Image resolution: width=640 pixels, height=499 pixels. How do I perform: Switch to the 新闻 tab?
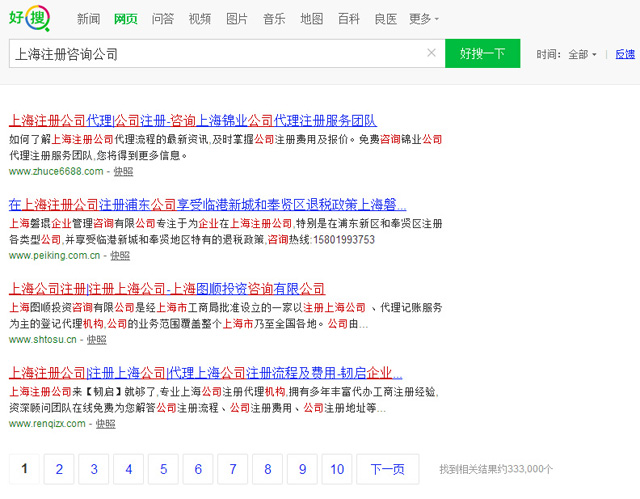pos(88,19)
